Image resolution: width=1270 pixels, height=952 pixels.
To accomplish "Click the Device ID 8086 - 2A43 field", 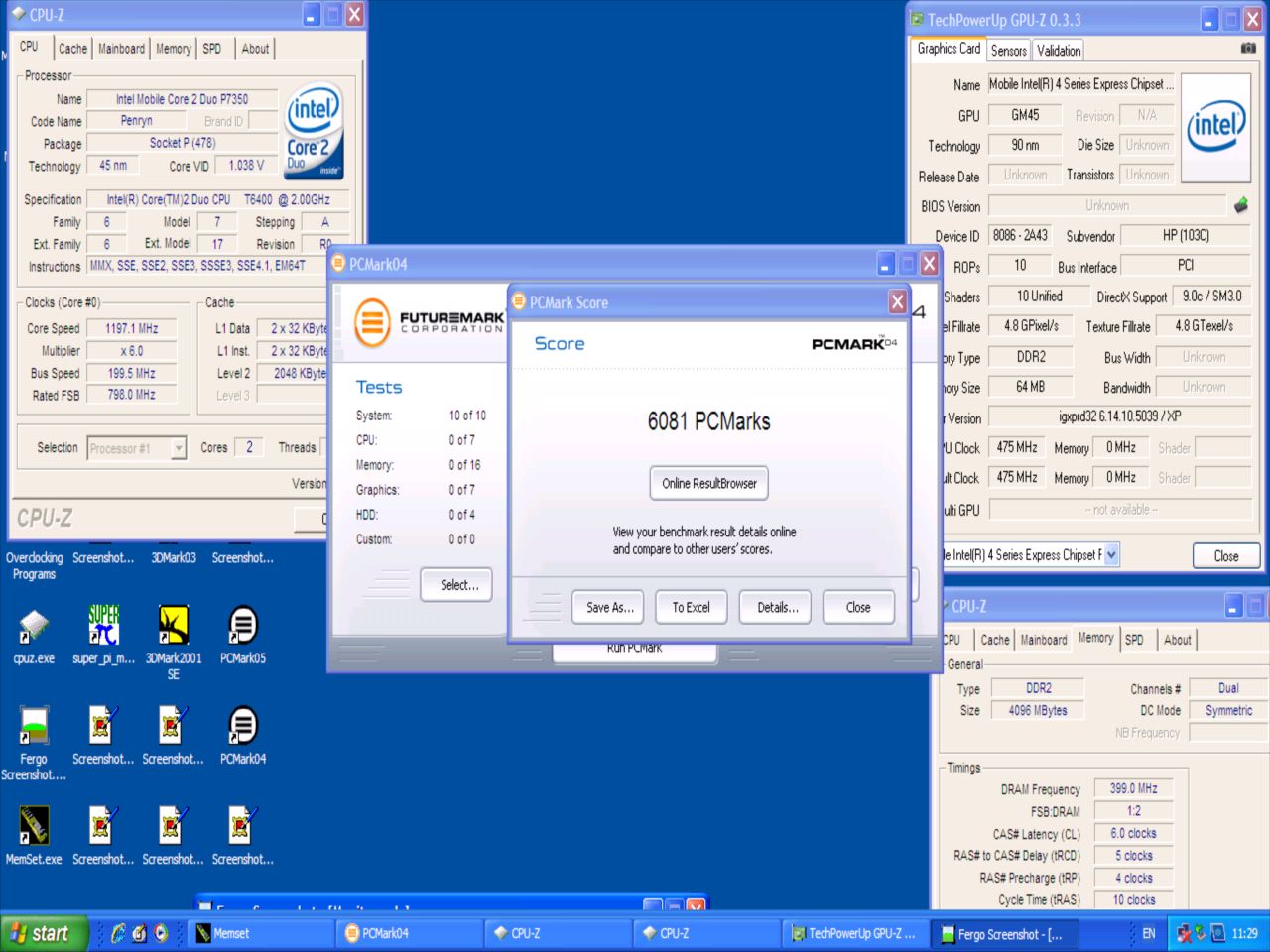I will [x=1021, y=236].
